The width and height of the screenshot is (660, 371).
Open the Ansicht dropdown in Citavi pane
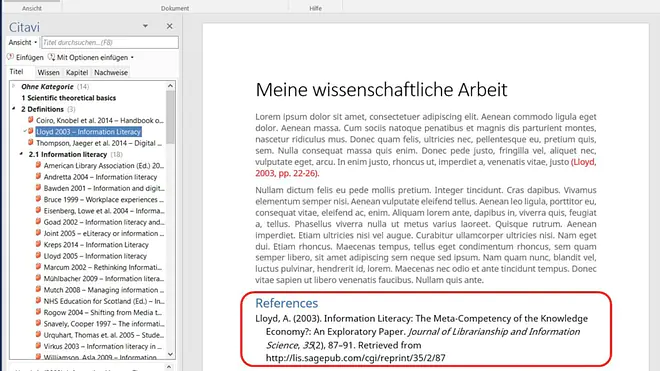pos(23,43)
